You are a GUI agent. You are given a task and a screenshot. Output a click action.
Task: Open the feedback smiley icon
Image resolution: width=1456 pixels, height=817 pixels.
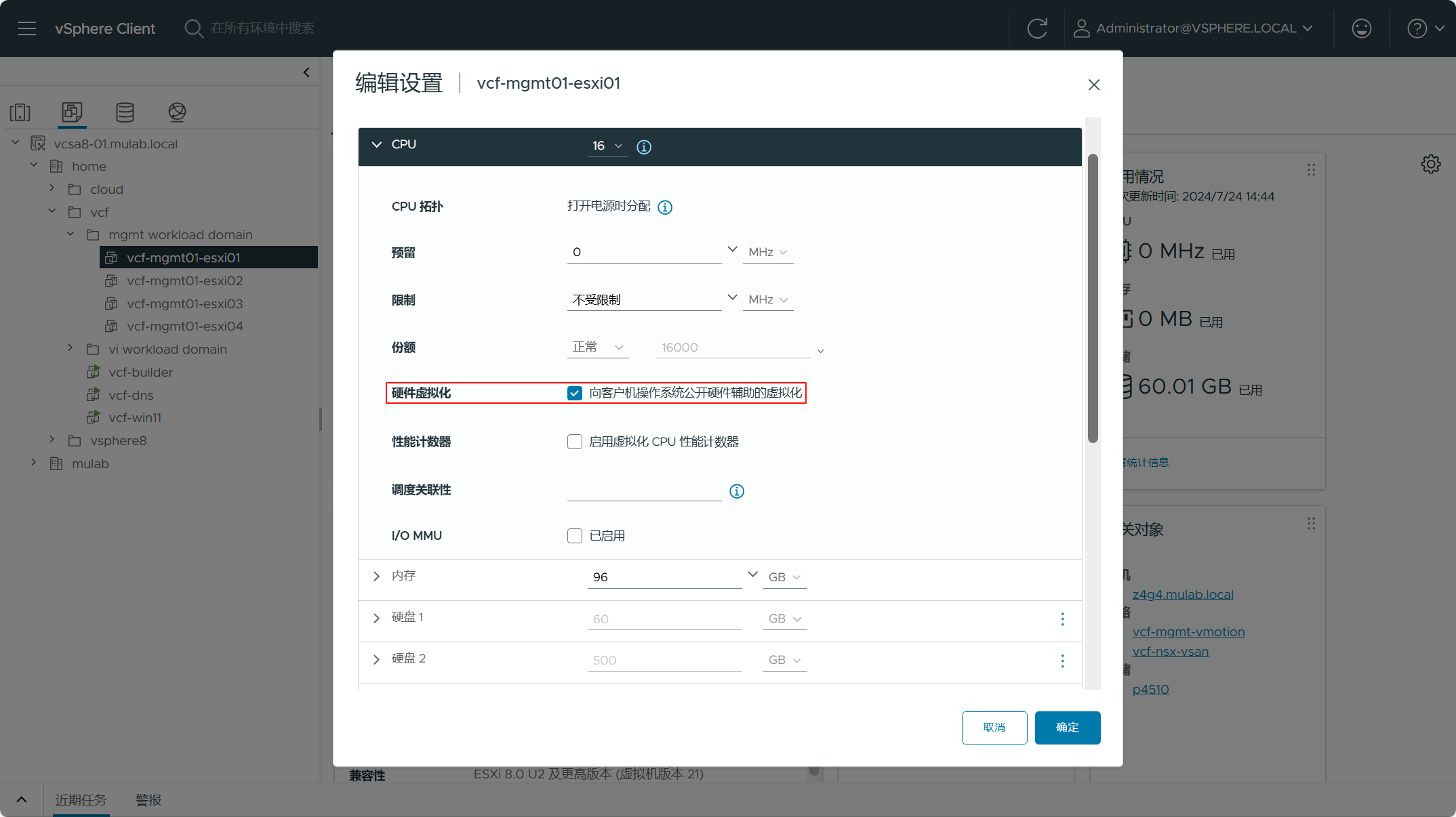click(x=1362, y=28)
